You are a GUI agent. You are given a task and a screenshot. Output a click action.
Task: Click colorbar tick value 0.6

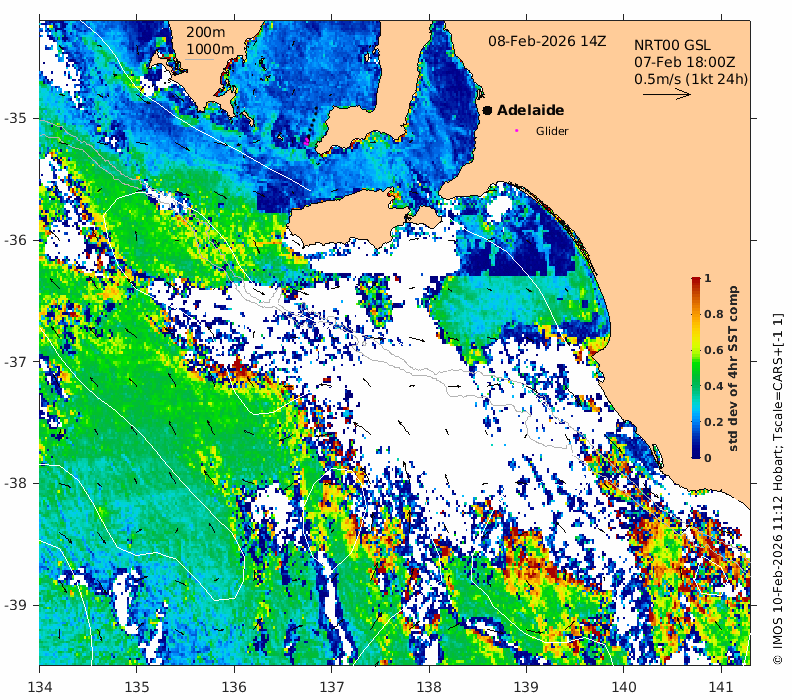pyautogui.click(x=714, y=350)
